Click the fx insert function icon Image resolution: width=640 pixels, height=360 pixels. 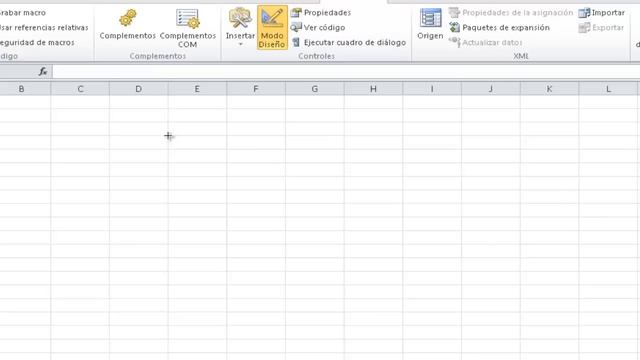click(43, 72)
